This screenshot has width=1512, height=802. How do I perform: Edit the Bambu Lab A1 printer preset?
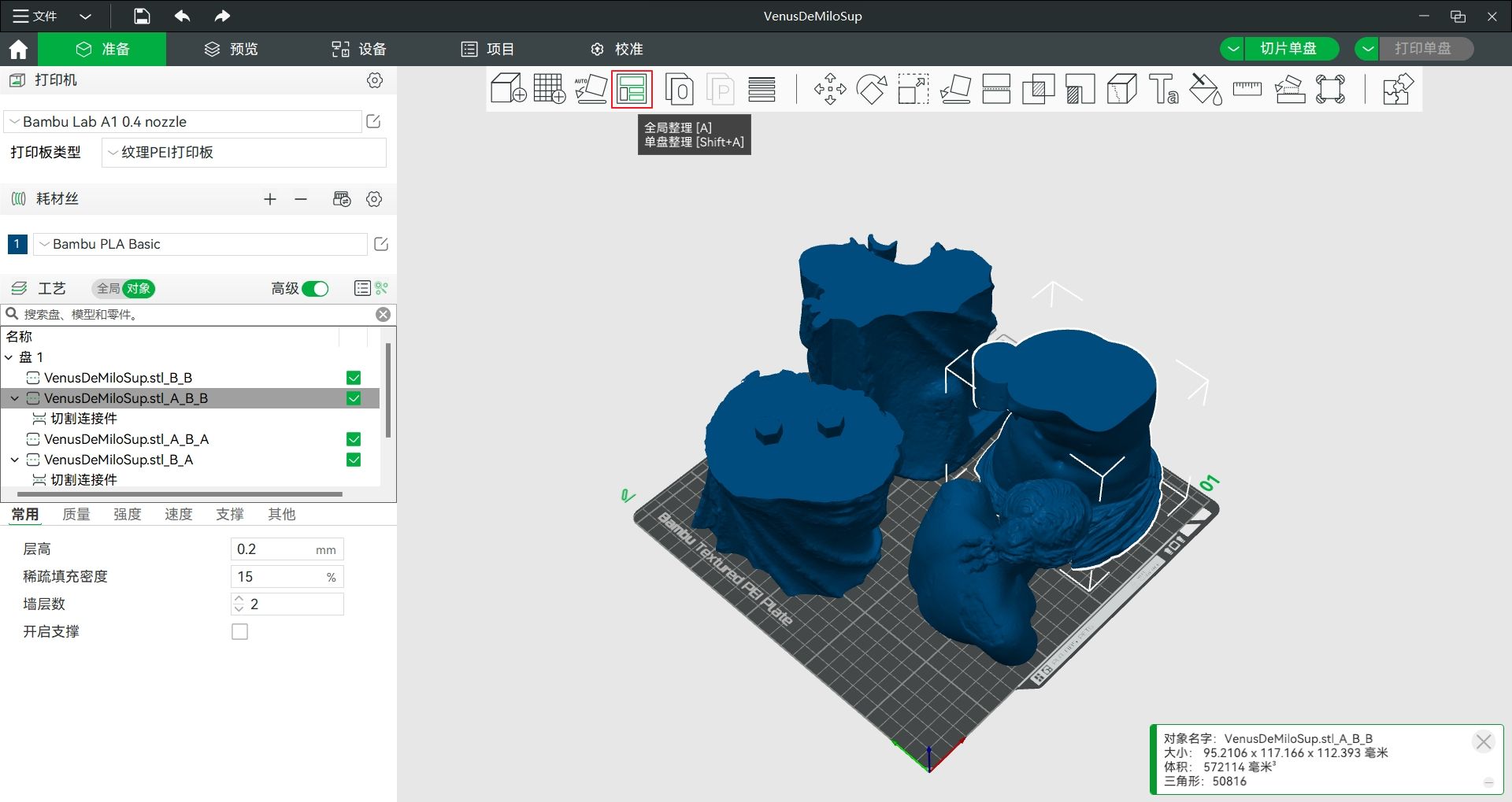(x=374, y=121)
